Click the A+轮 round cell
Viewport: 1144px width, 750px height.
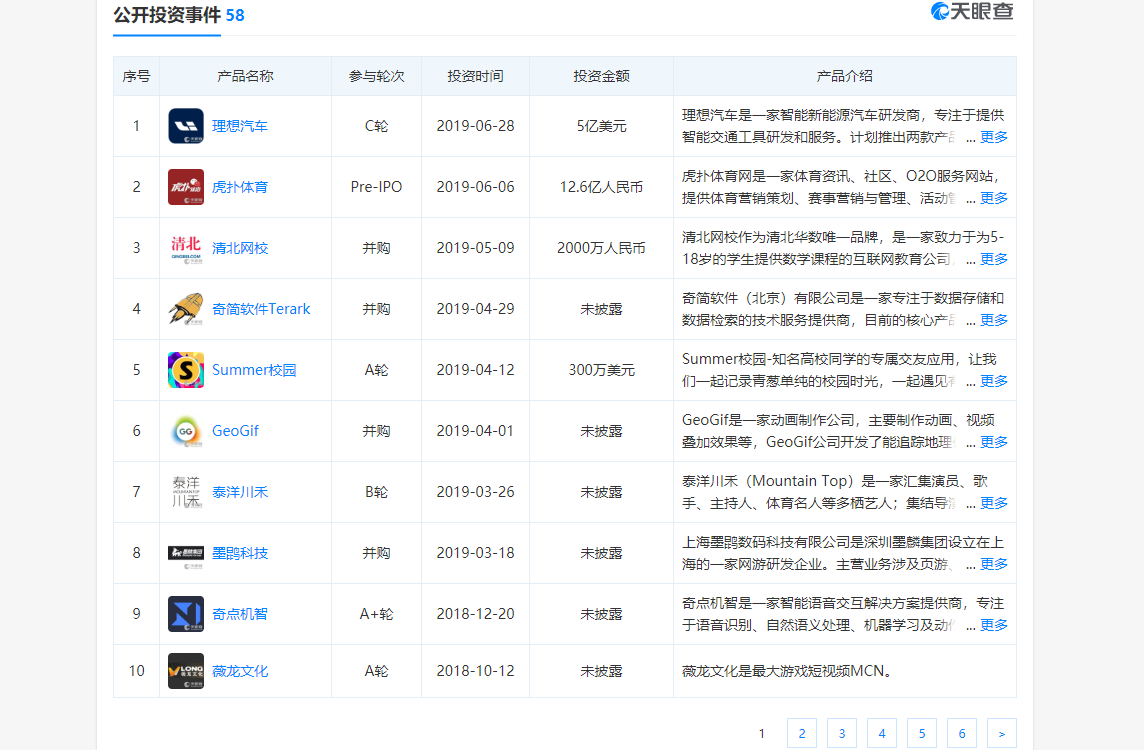(x=376, y=614)
